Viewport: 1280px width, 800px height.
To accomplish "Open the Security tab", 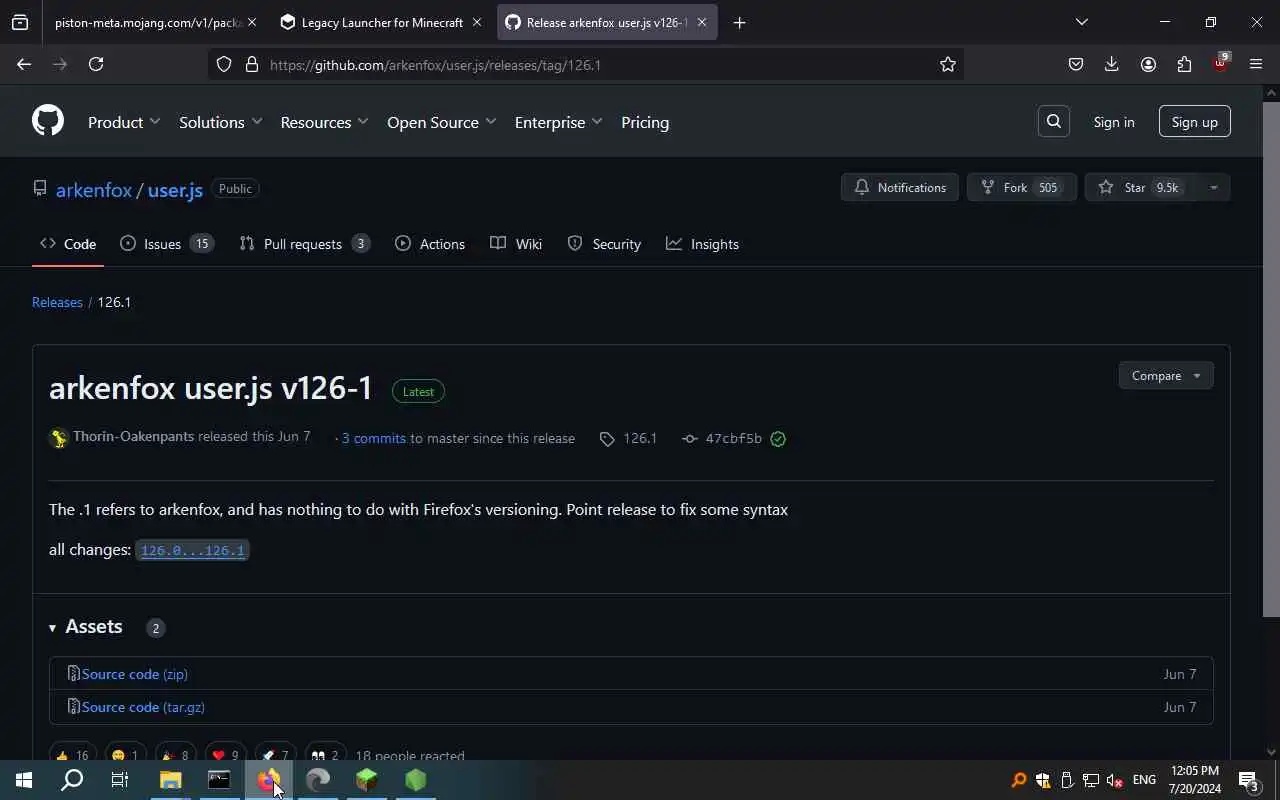I will [x=604, y=244].
